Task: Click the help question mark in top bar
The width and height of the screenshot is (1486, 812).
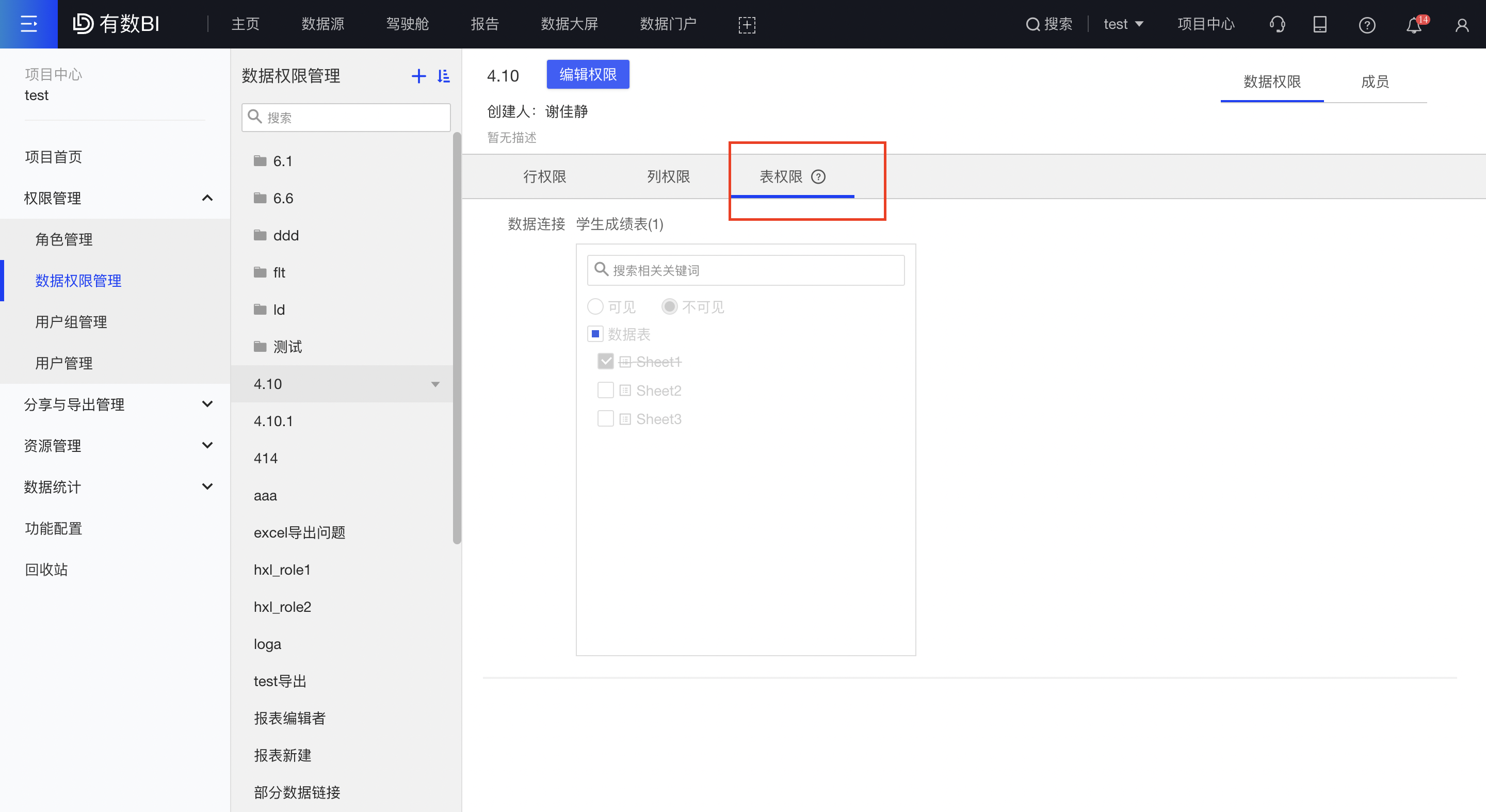Action: (1367, 25)
